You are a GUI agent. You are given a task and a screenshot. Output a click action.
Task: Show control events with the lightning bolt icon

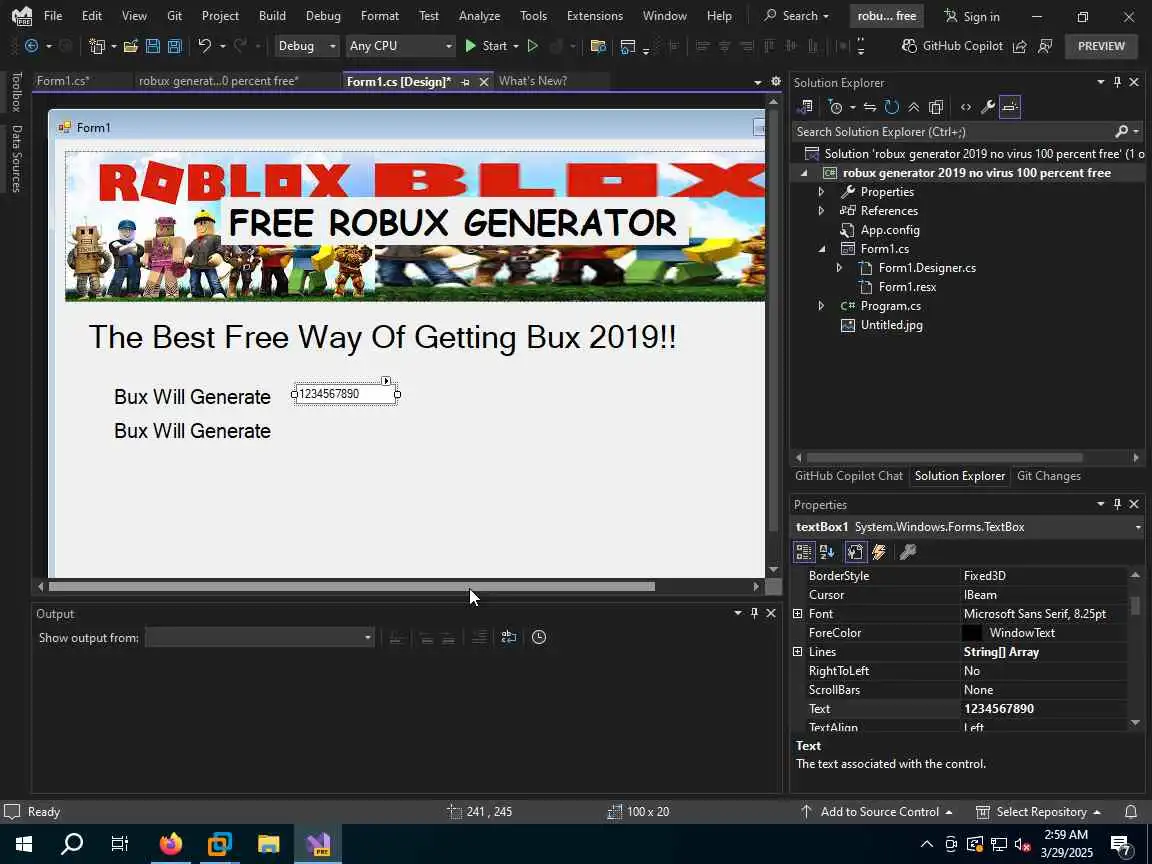click(x=879, y=552)
